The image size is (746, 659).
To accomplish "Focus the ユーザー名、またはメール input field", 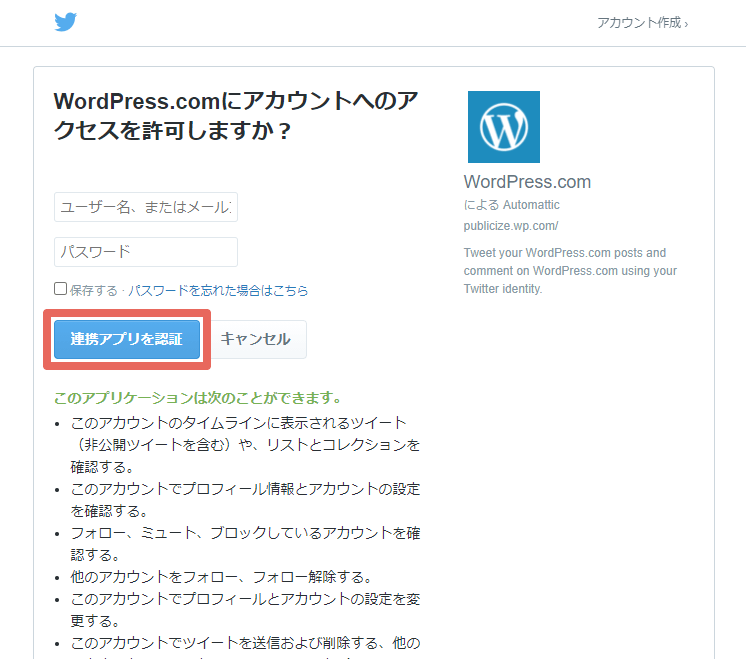I will coord(146,207).
